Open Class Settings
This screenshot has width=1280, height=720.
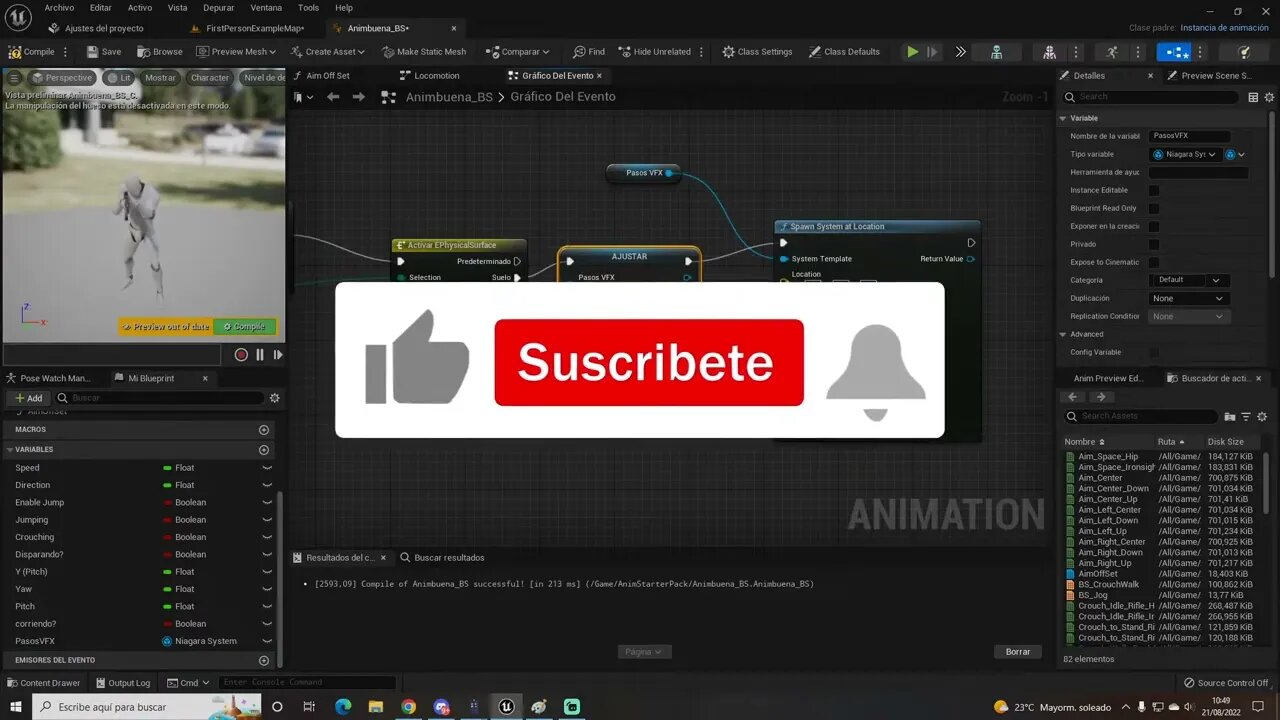(757, 52)
